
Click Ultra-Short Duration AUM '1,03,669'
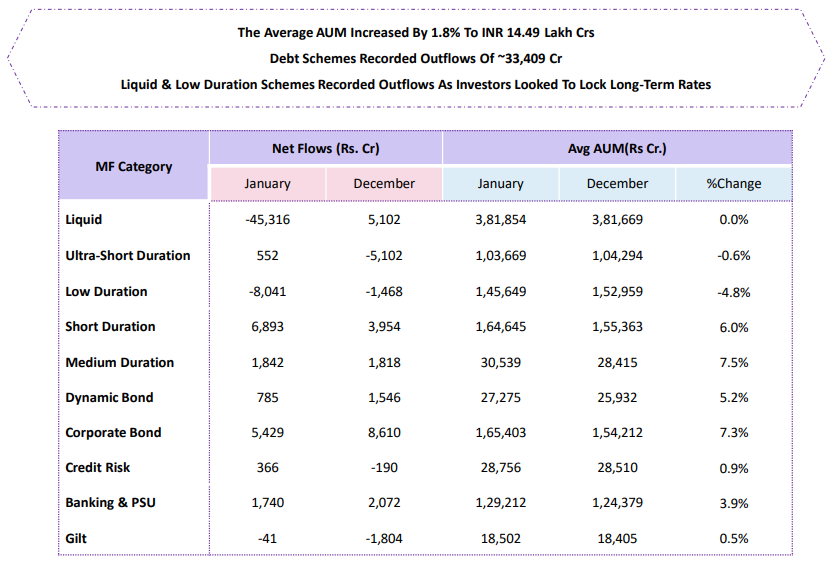(x=501, y=255)
